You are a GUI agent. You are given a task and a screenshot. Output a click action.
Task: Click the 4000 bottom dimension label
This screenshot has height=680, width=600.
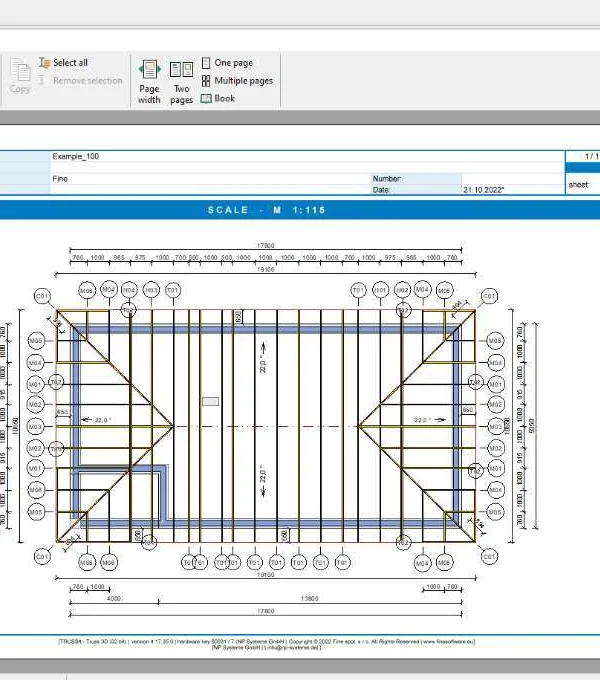[x=114, y=598]
